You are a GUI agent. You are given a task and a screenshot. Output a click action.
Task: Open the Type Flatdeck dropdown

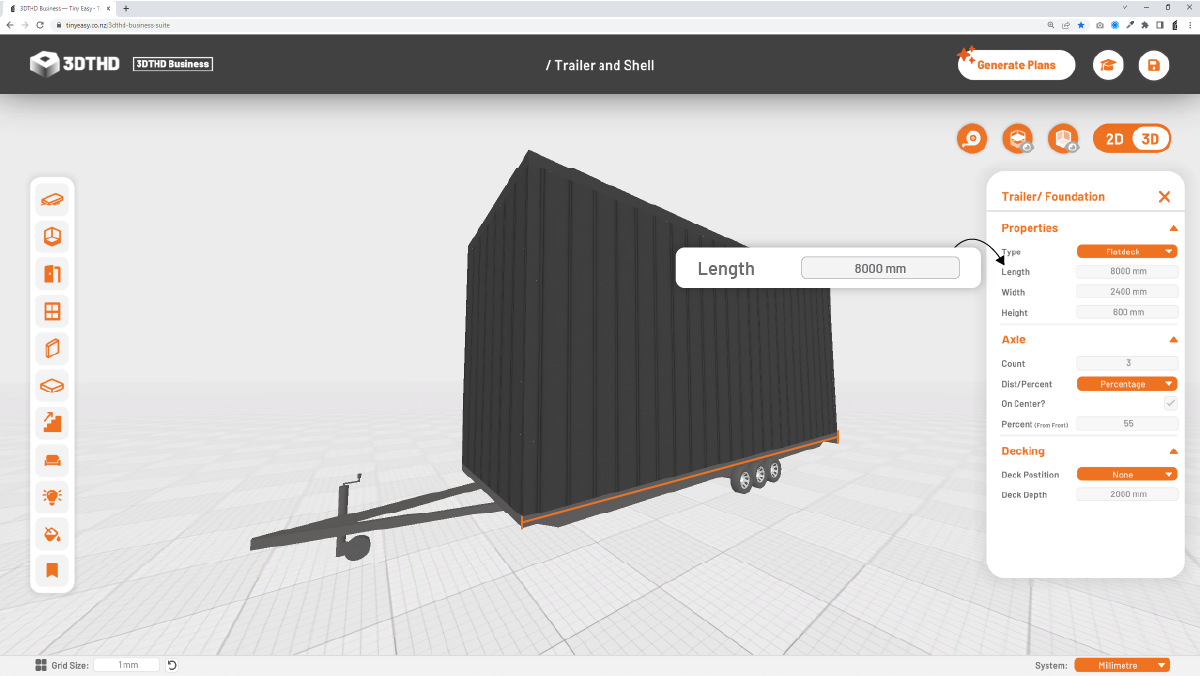[x=1127, y=252]
